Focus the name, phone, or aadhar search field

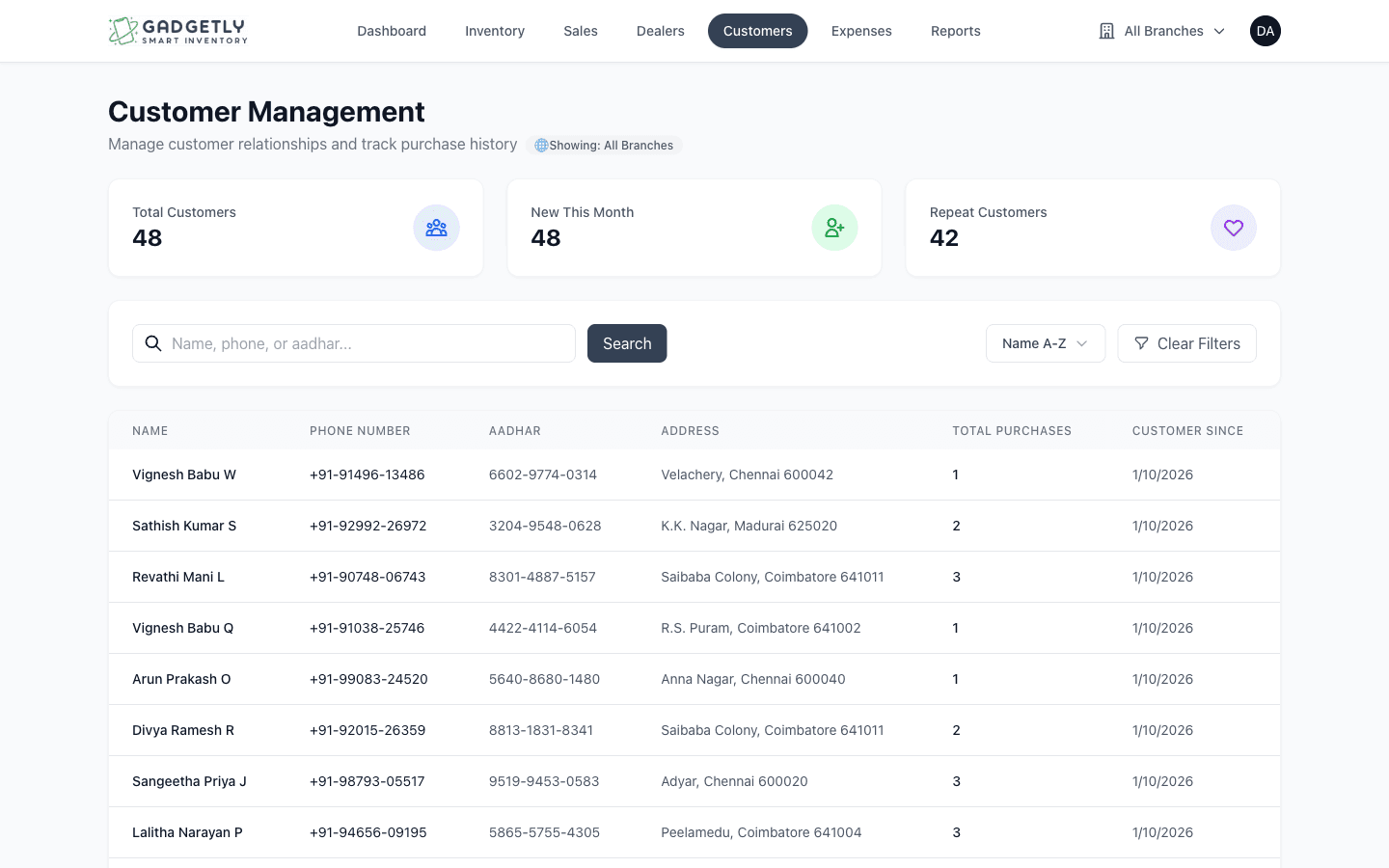(x=354, y=343)
